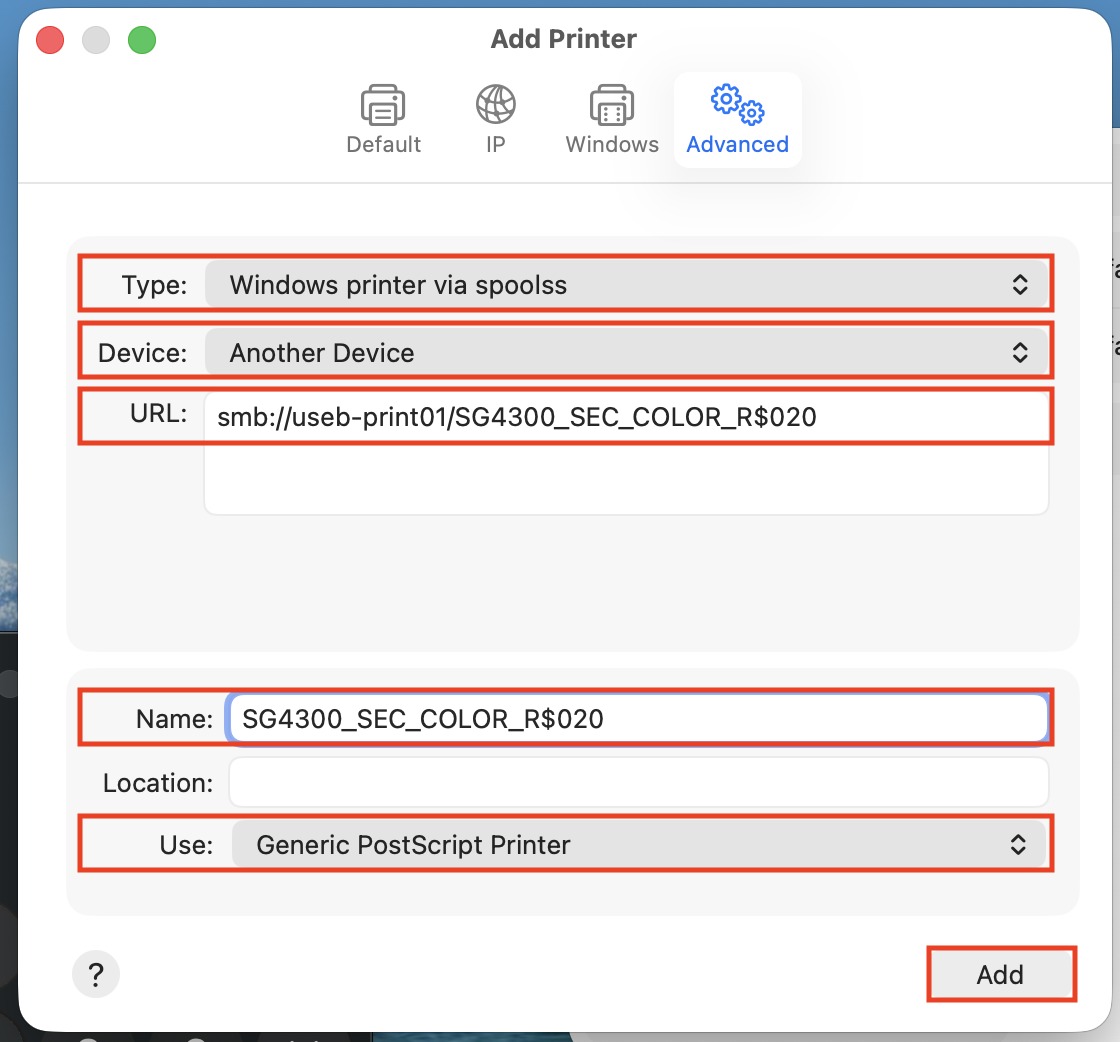Click the Default printer icon in toolbar
The image size is (1120, 1042).
coord(383,105)
